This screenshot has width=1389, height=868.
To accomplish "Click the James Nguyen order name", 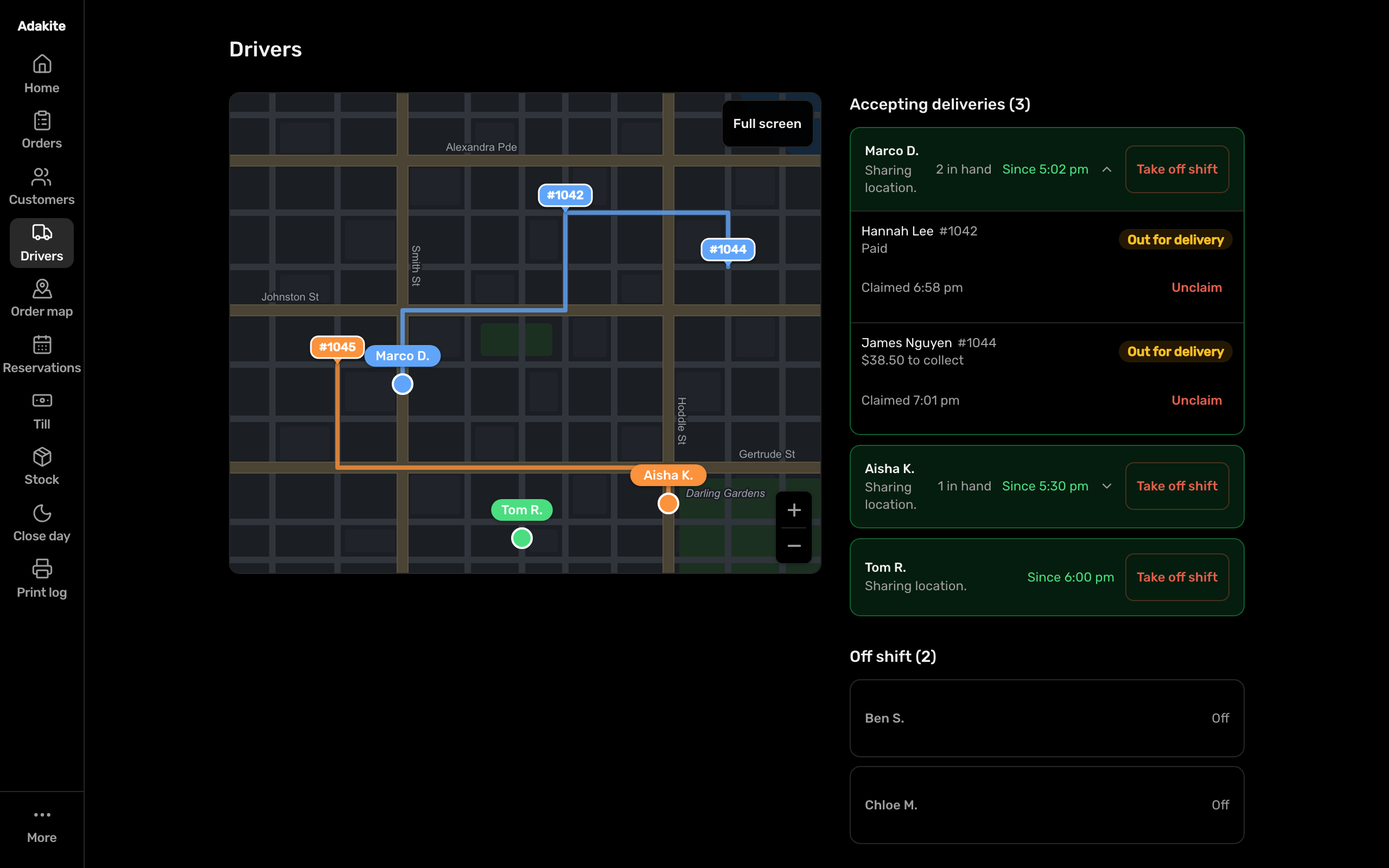I will pyautogui.click(x=906, y=343).
